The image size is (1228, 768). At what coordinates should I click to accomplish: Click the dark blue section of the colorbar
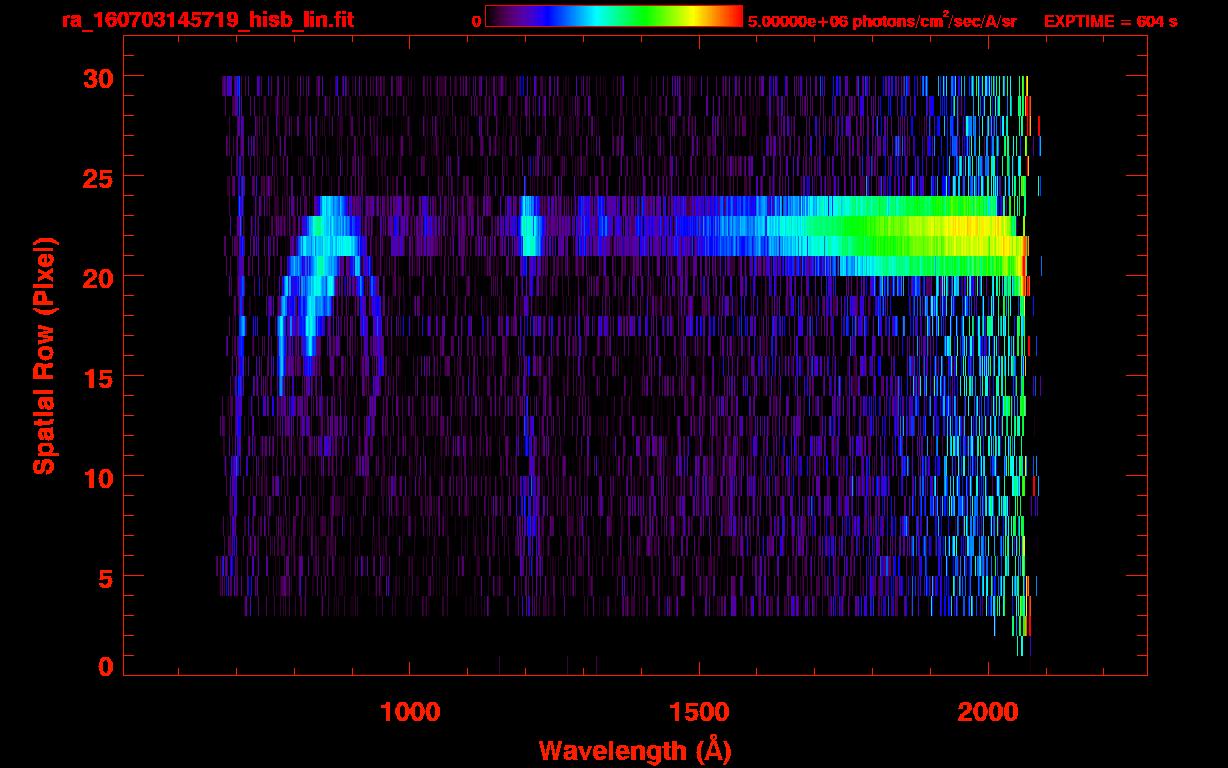click(535, 17)
